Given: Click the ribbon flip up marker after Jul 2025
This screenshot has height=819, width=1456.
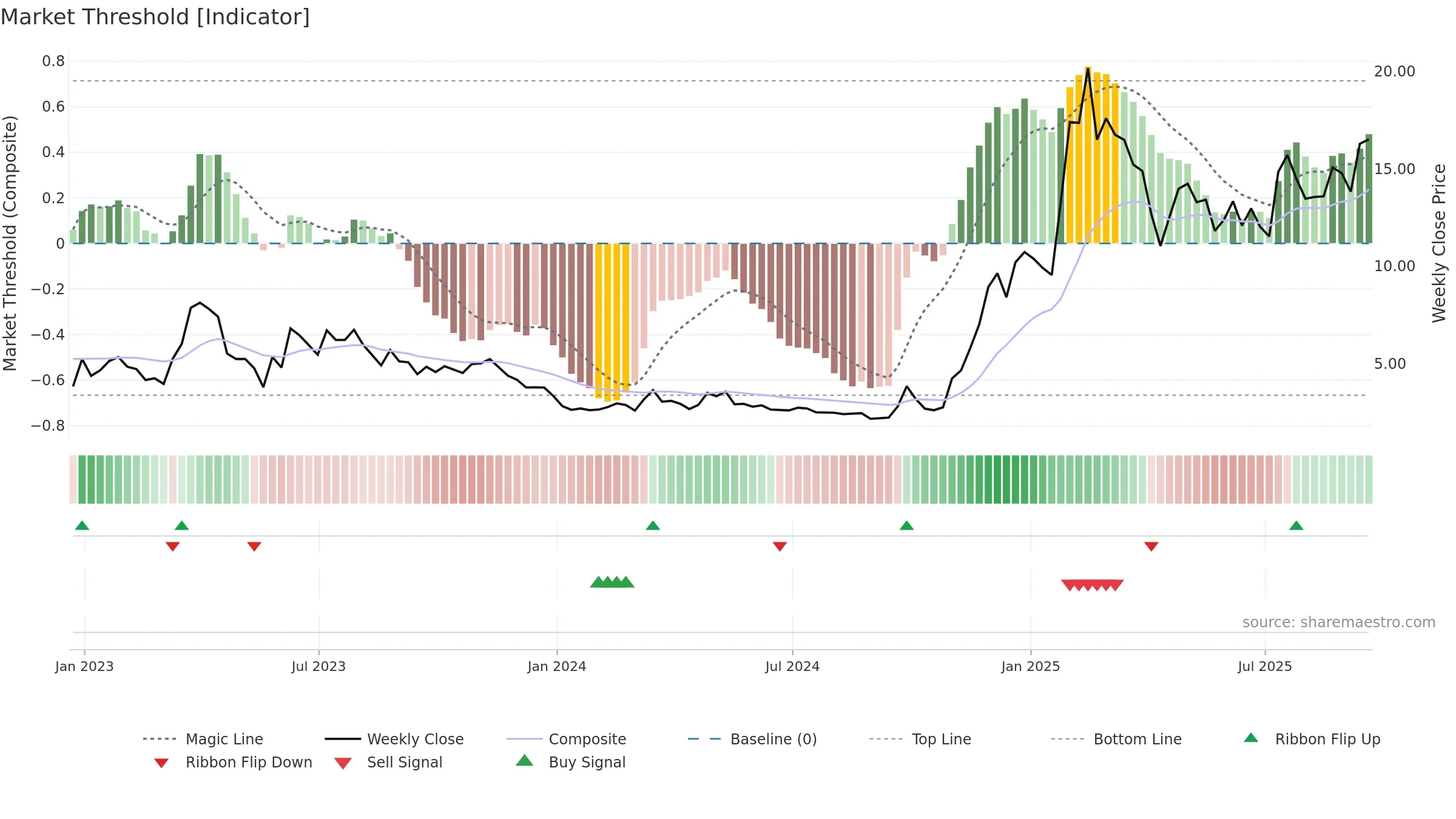Looking at the screenshot, I should click(1296, 525).
